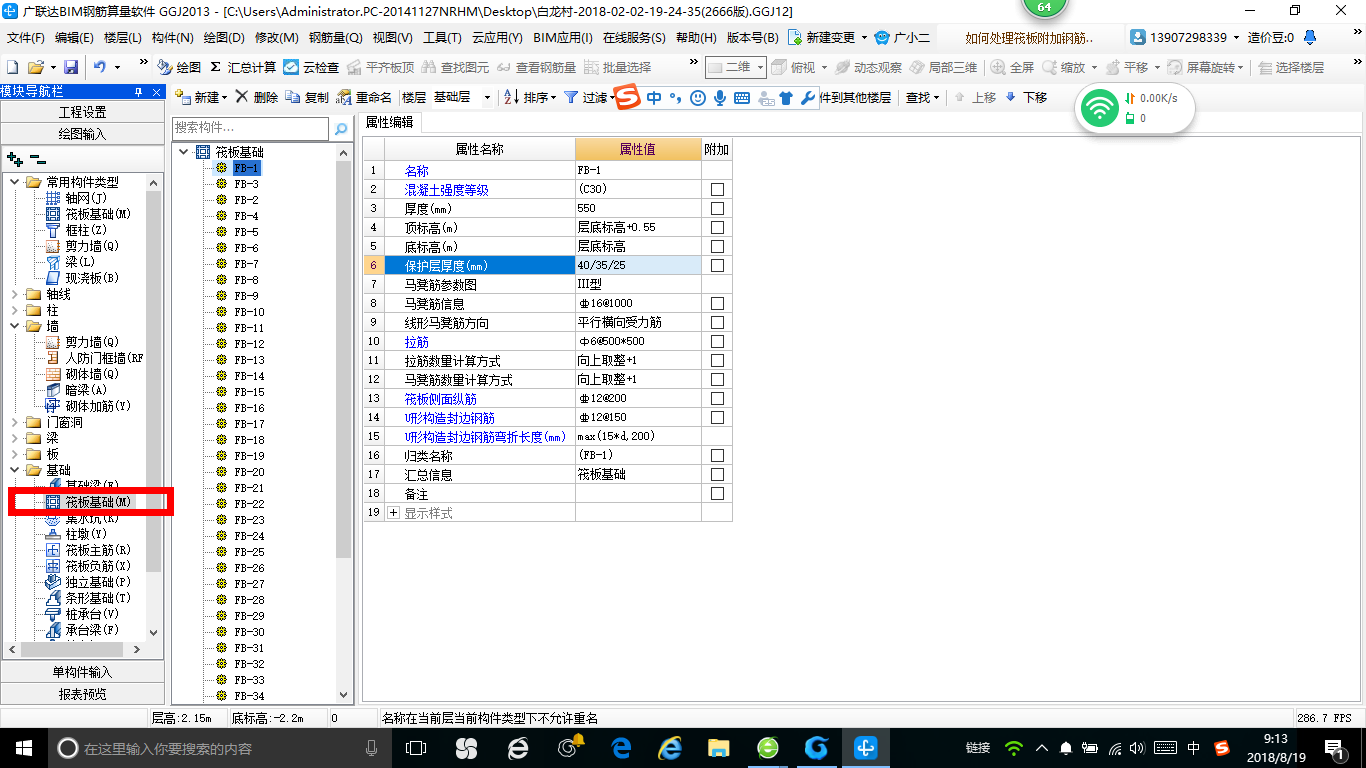The image size is (1366, 768).
Task: Tick 附加 checkbox for 保护层厚度
Action: click(x=717, y=266)
